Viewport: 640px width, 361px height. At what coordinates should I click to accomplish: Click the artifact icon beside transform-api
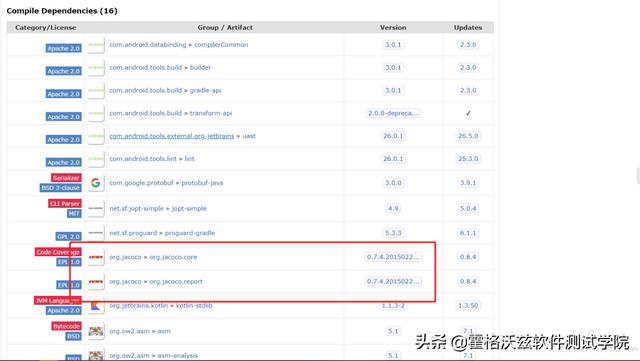[96, 114]
